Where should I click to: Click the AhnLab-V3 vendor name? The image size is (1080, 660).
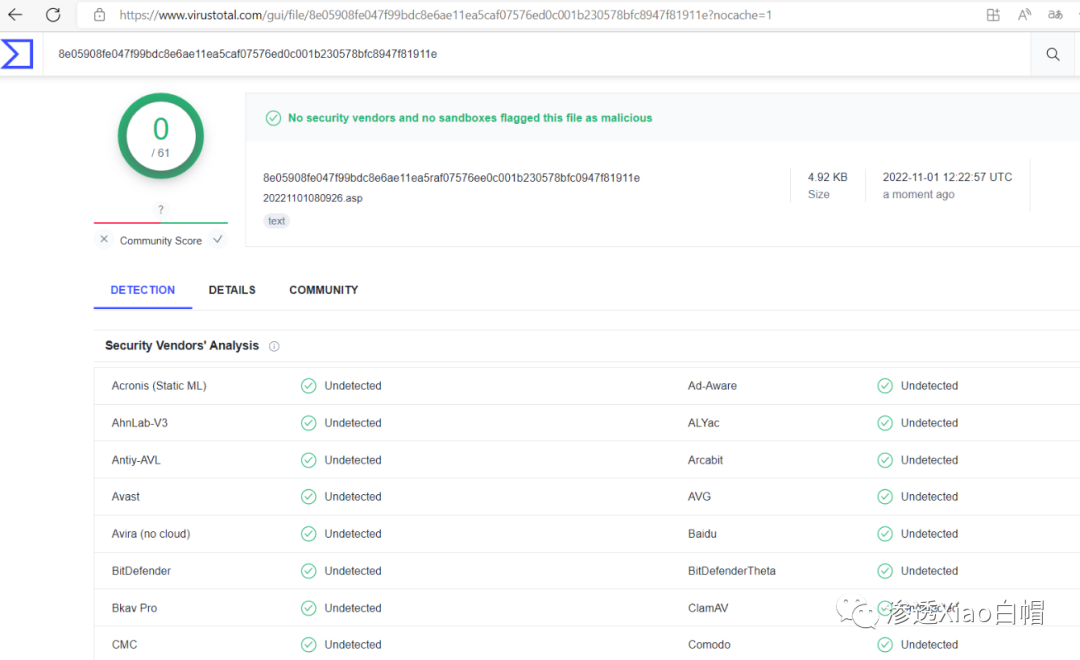(x=140, y=423)
